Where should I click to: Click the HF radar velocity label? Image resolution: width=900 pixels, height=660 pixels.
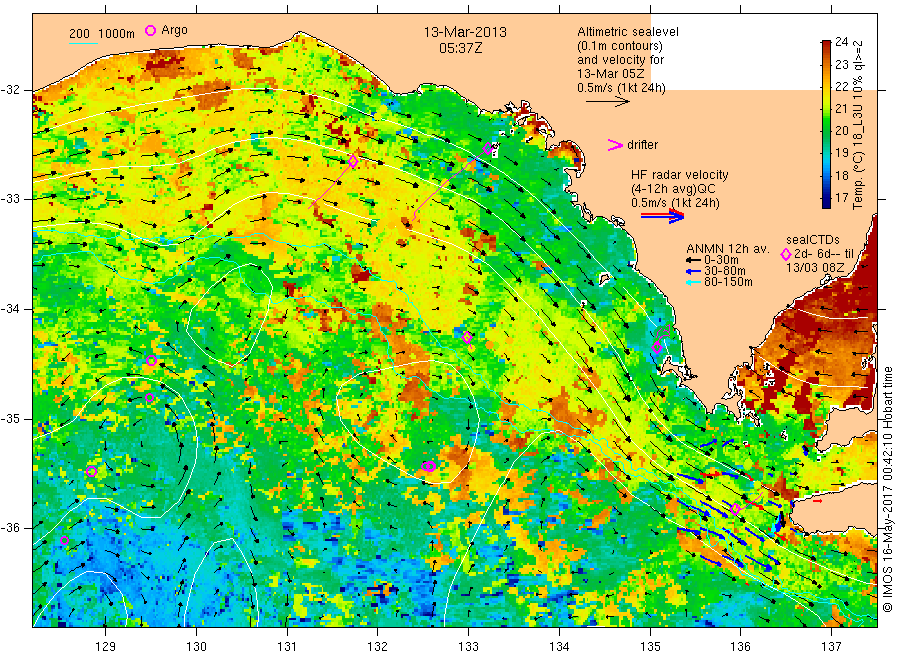click(680, 175)
